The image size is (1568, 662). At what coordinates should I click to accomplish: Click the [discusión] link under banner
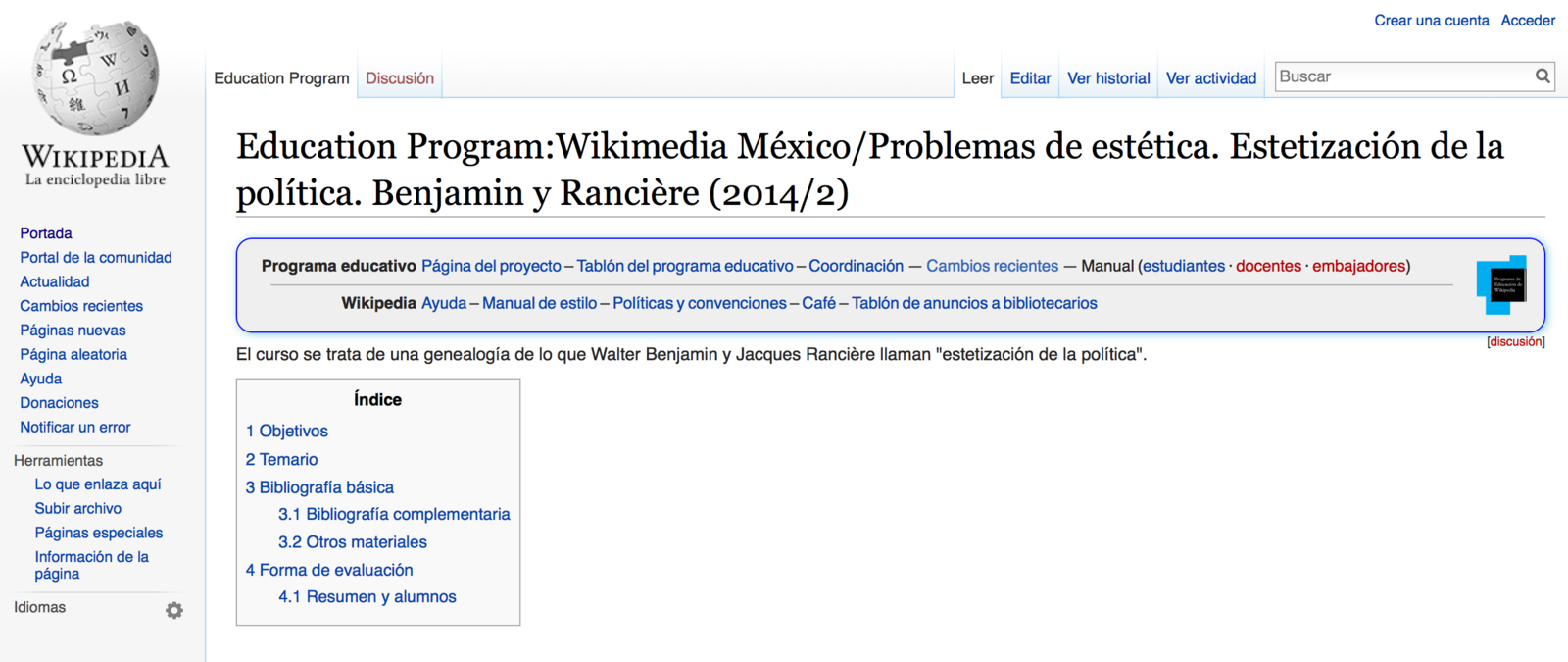pos(1516,341)
